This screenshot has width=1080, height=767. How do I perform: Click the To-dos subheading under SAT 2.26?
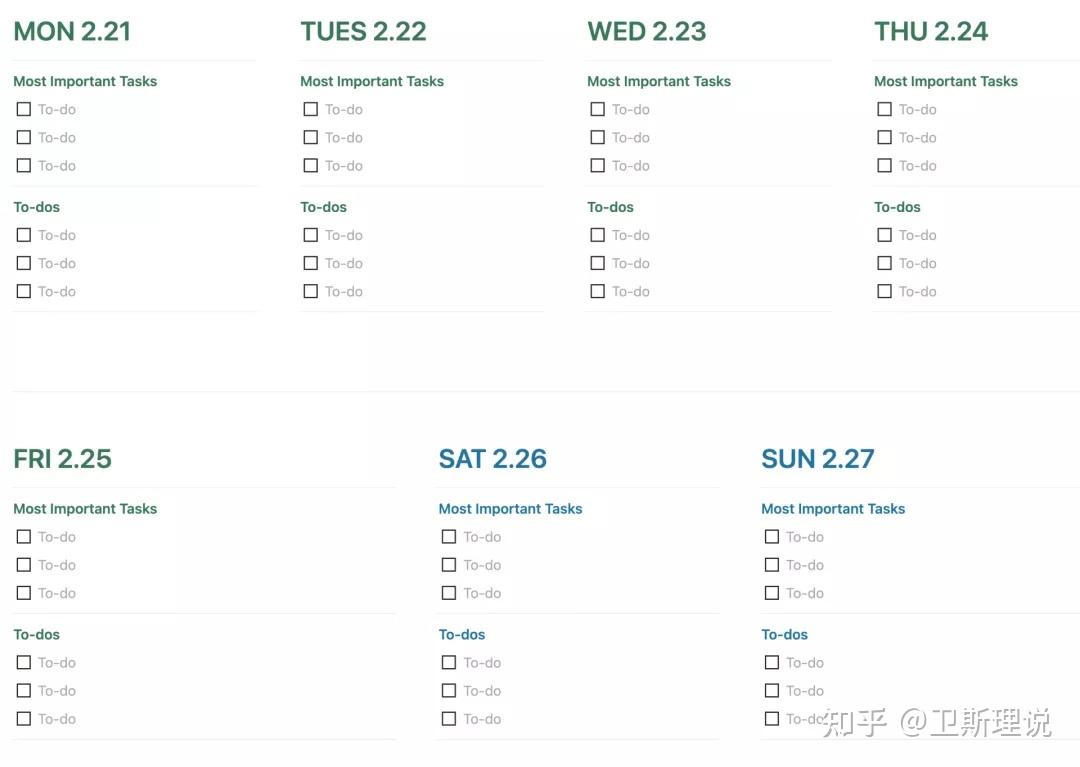tap(462, 635)
